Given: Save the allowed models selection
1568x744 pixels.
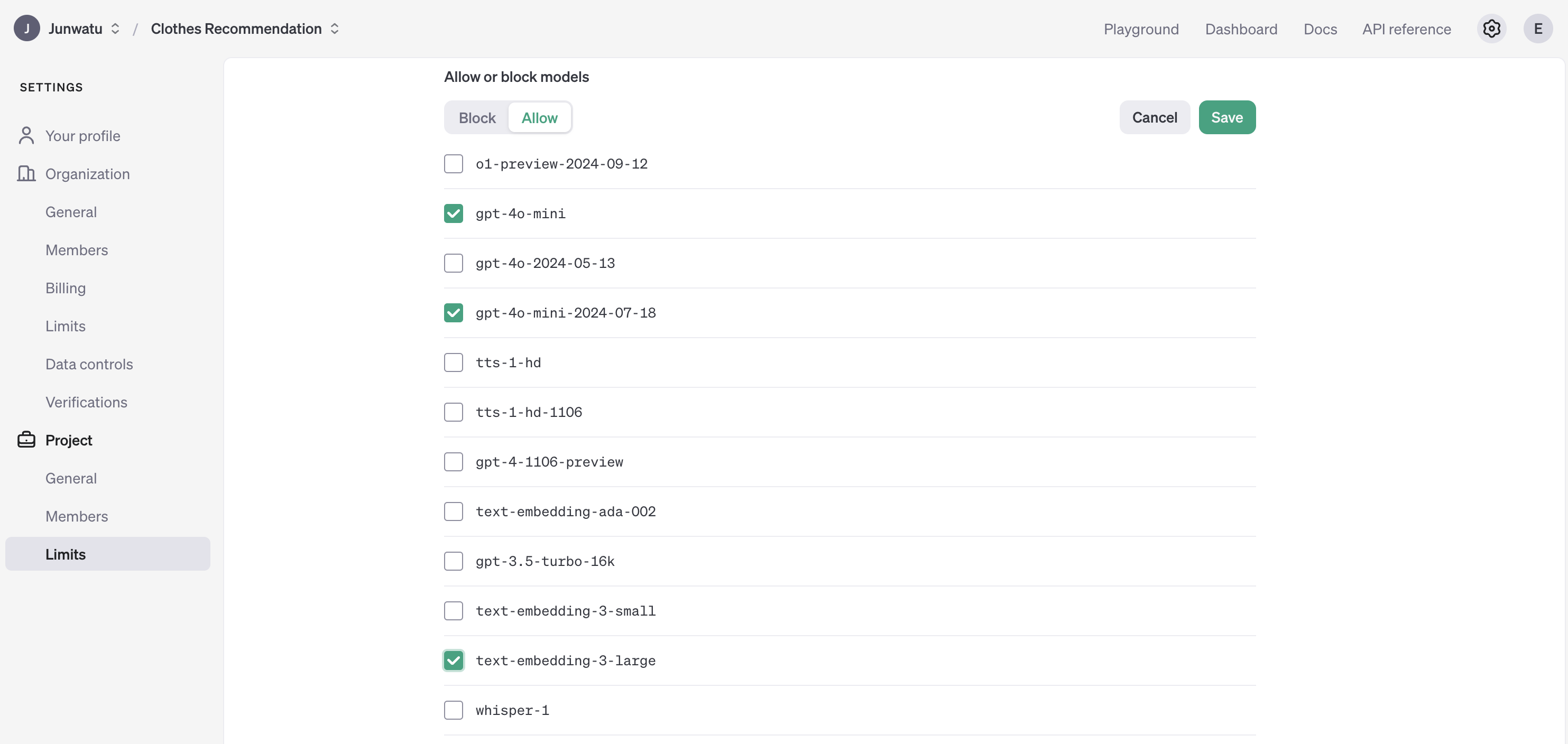Looking at the screenshot, I should click(1226, 117).
